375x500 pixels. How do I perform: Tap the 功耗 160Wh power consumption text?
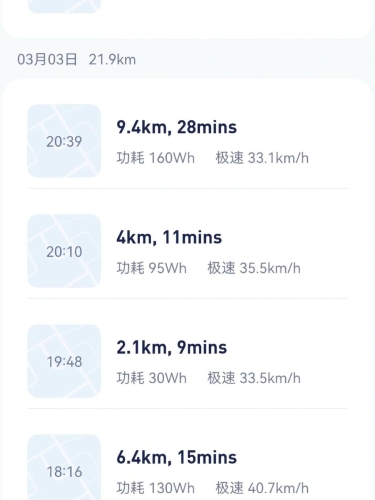(156, 158)
